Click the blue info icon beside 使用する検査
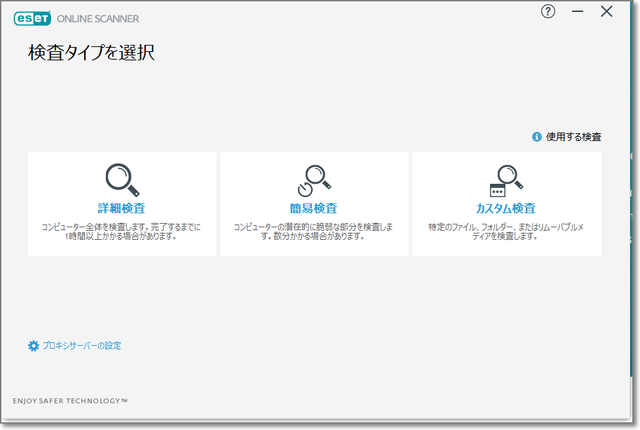The image size is (640, 430). (537, 136)
